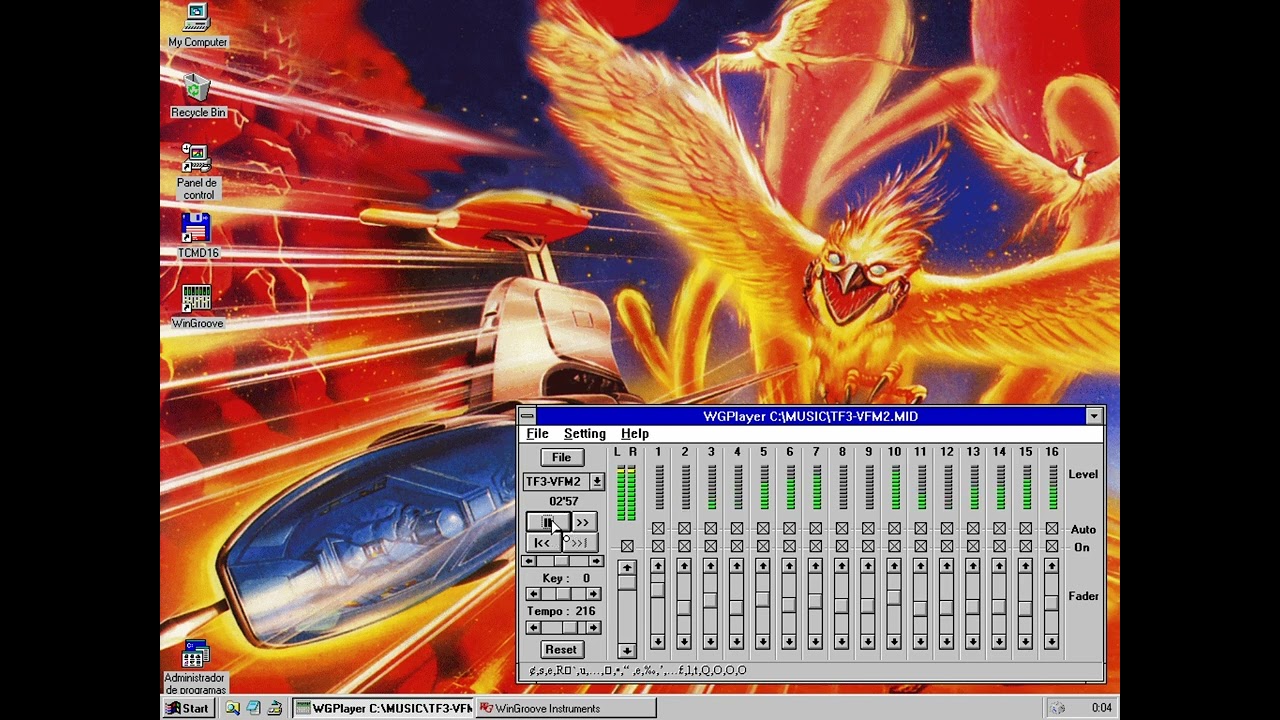The image size is (1280, 720).
Task: Switch to WGPlayer taskbar button
Action: coord(384,708)
